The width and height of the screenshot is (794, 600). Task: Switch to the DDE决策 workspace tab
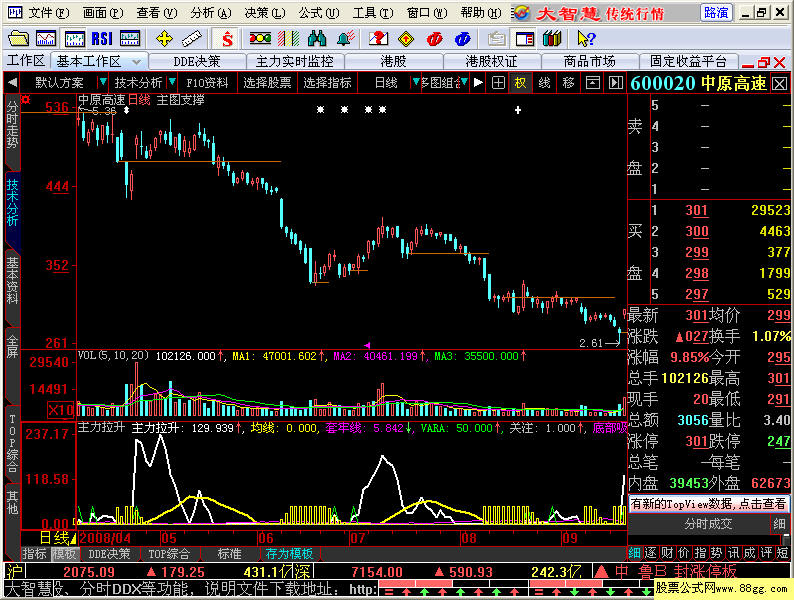[197, 62]
